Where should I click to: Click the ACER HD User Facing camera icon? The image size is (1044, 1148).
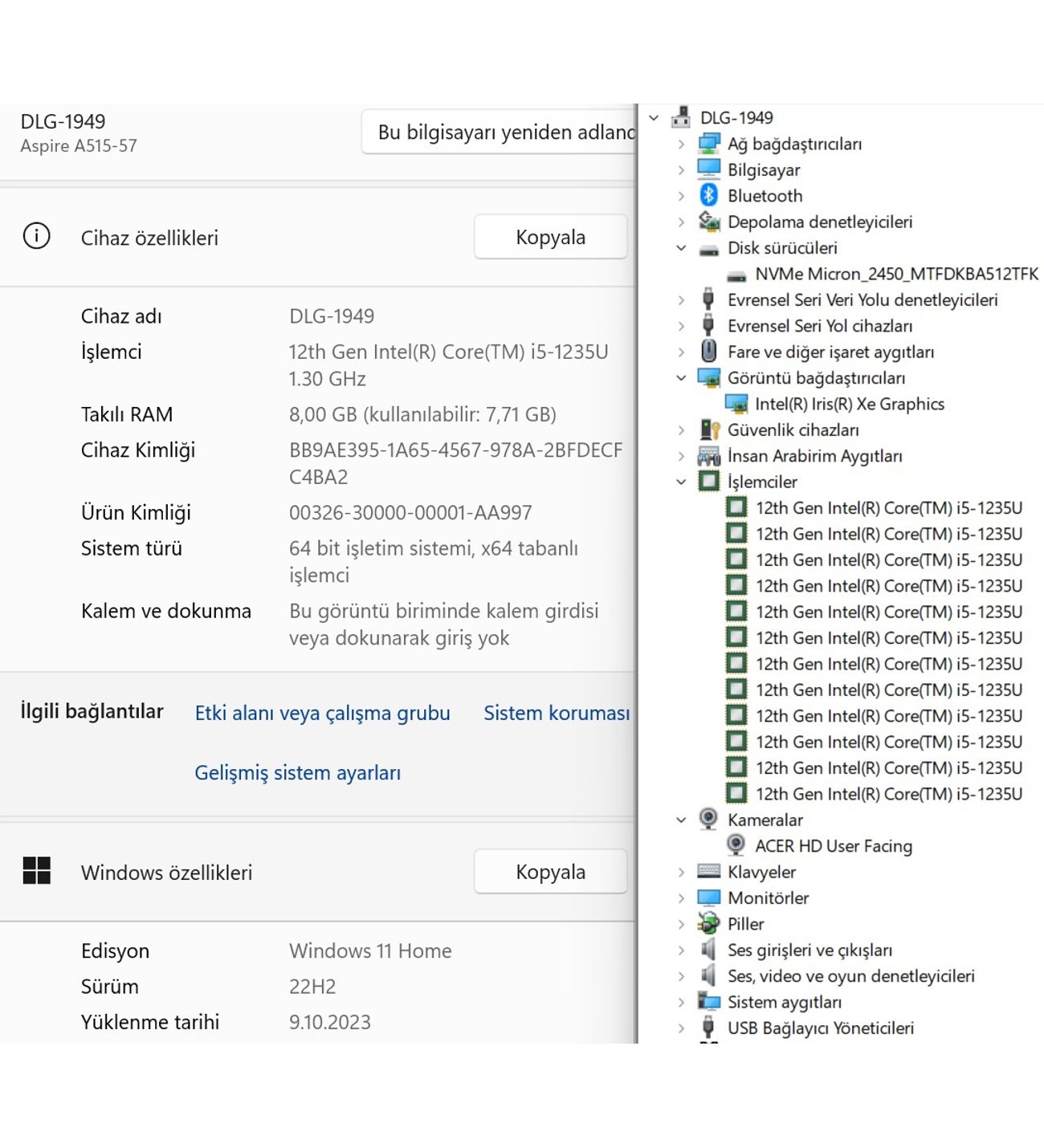pyautogui.click(x=736, y=845)
